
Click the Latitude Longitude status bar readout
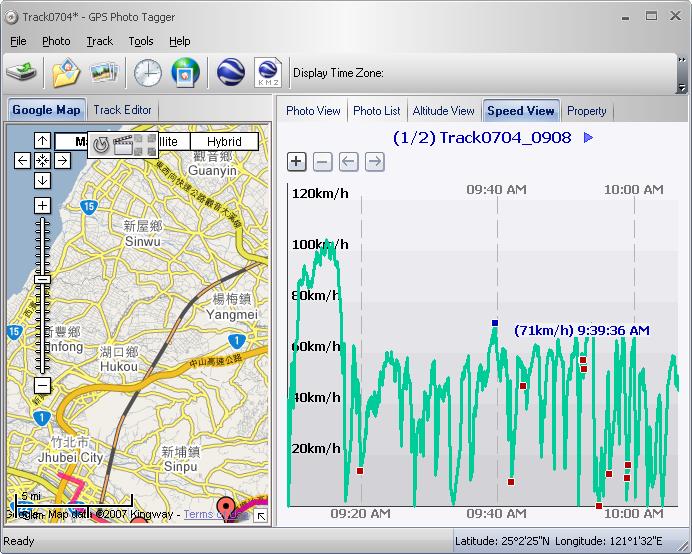[x=559, y=541]
